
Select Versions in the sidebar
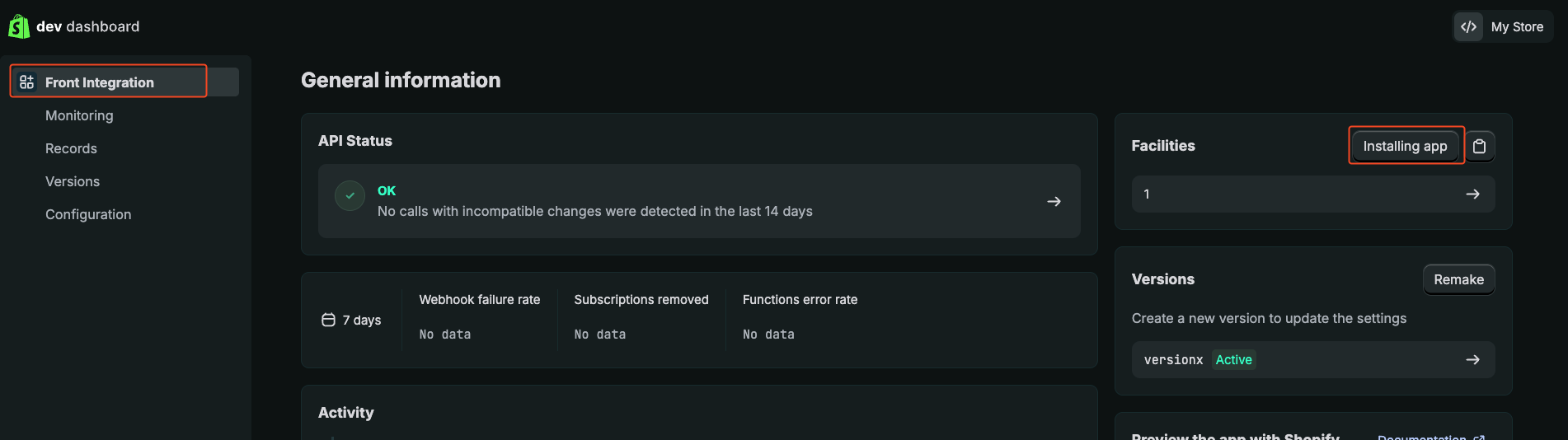click(x=73, y=181)
